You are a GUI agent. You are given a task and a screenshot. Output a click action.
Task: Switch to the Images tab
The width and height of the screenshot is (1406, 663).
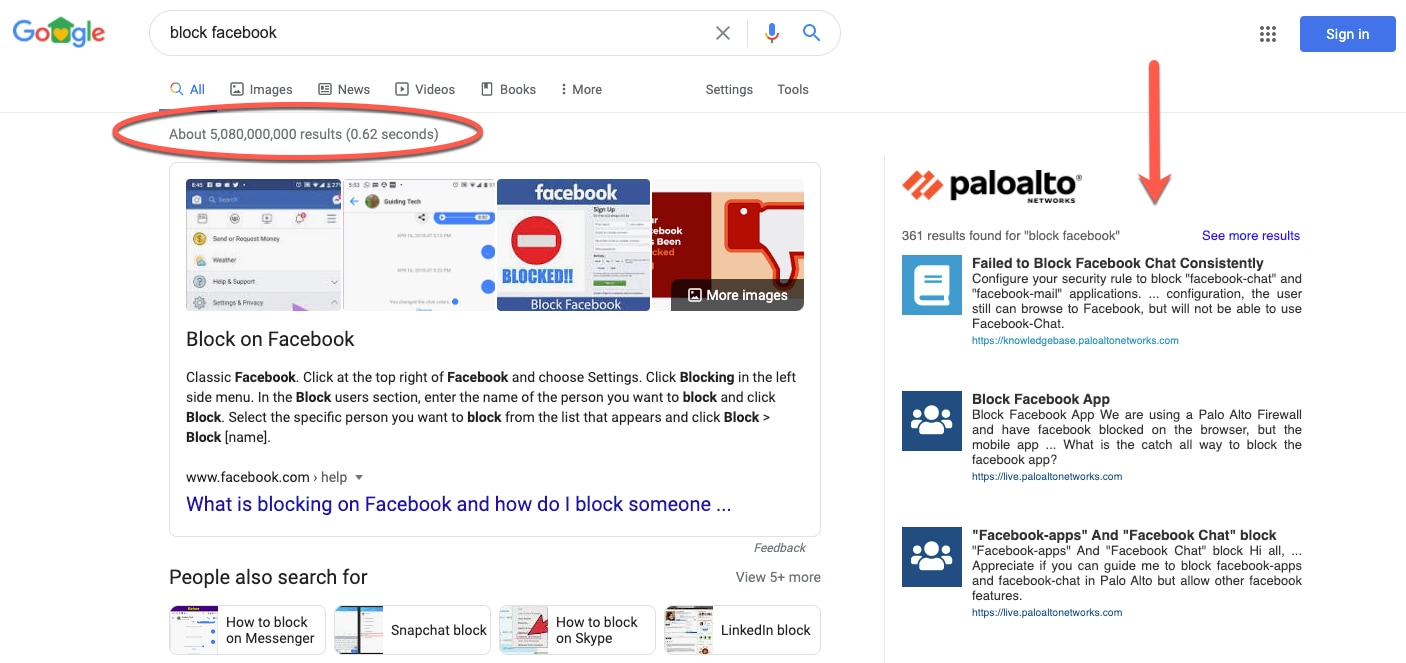pyautogui.click(x=261, y=89)
